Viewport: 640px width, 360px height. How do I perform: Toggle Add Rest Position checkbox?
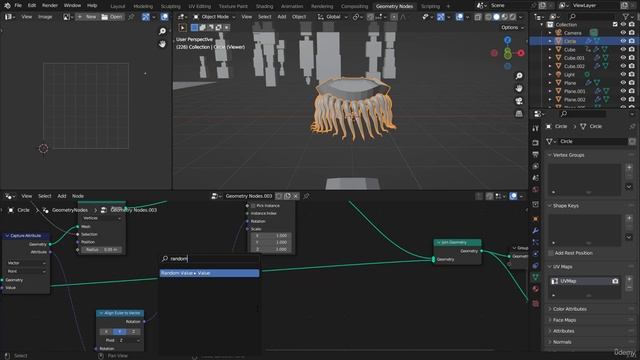coord(551,253)
